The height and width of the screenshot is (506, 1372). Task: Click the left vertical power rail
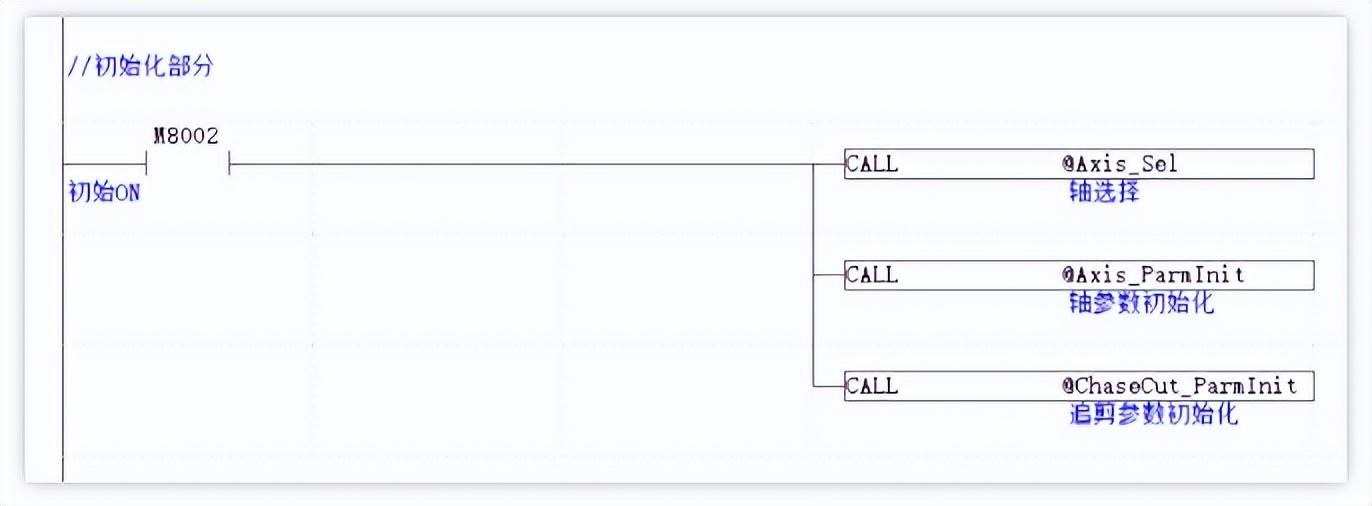point(63,300)
